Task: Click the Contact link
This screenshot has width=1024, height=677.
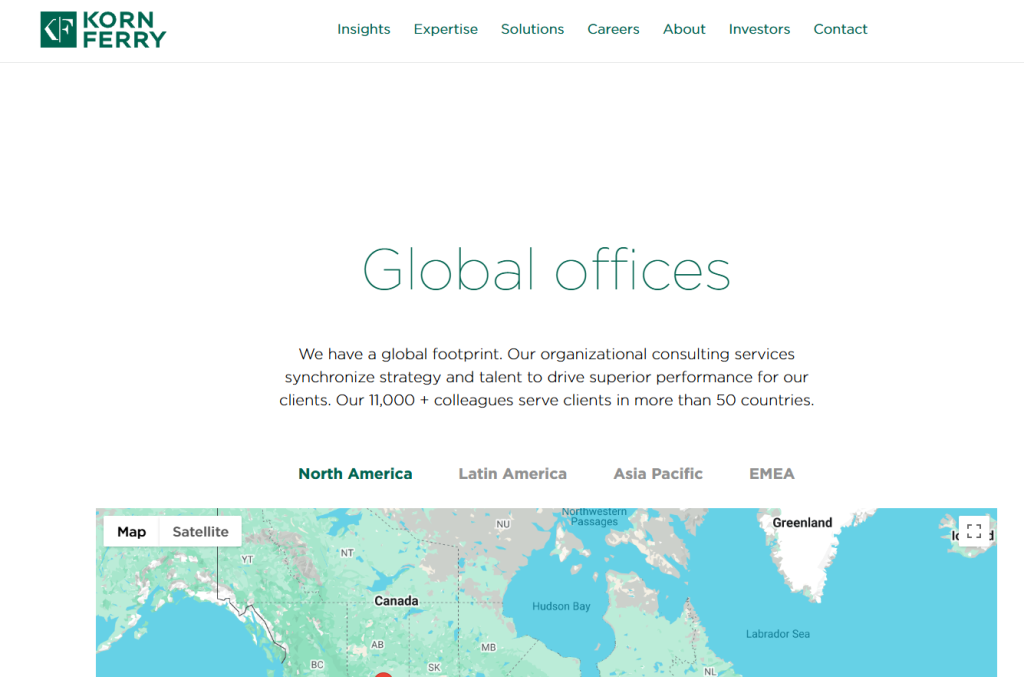Action: coord(840,29)
